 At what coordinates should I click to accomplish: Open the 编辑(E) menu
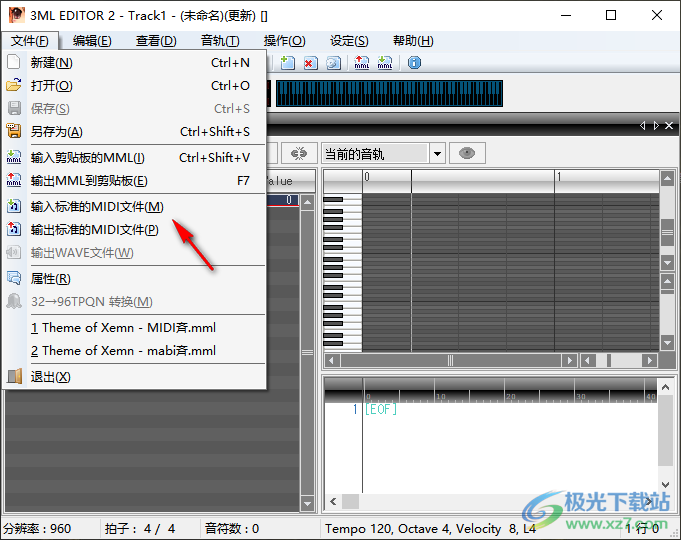[92, 41]
